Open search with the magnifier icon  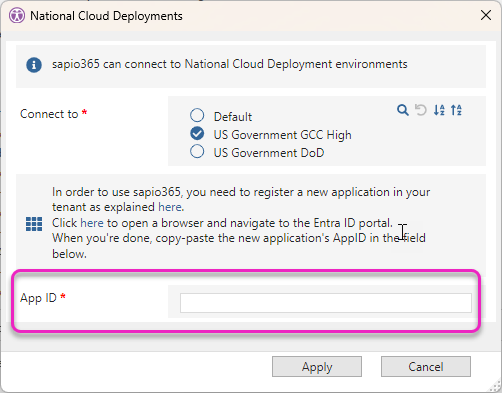(403, 110)
